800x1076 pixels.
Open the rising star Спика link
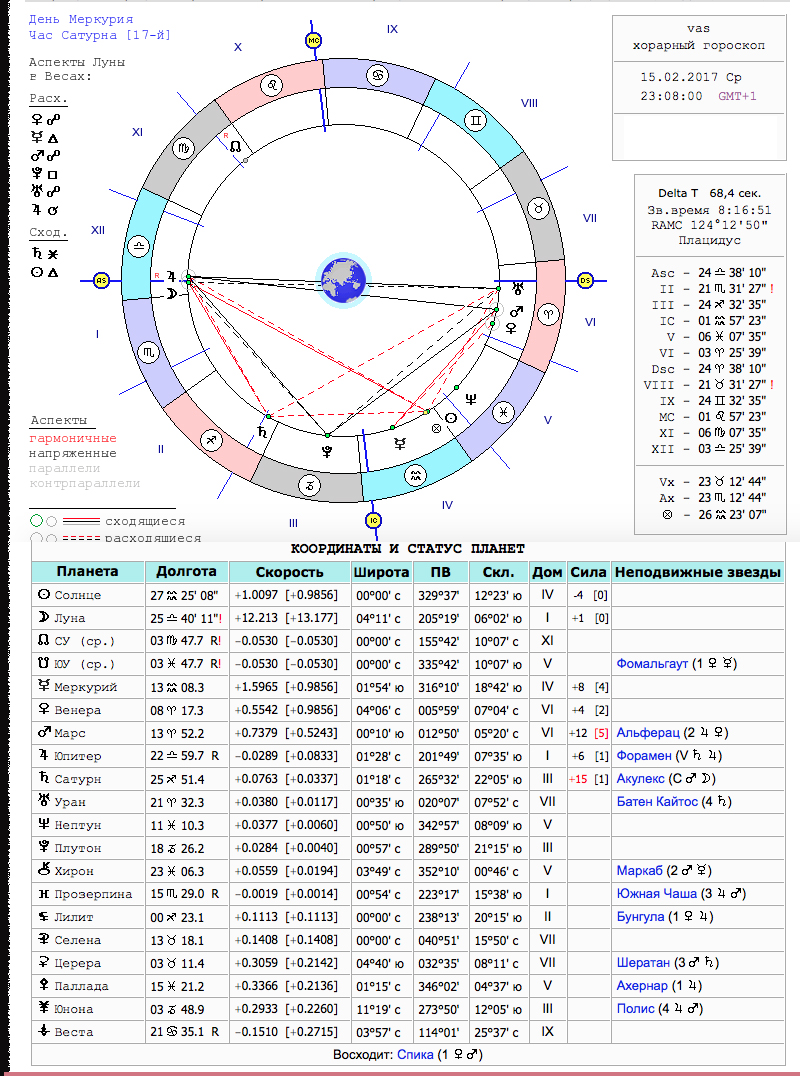[x=415, y=1054]
